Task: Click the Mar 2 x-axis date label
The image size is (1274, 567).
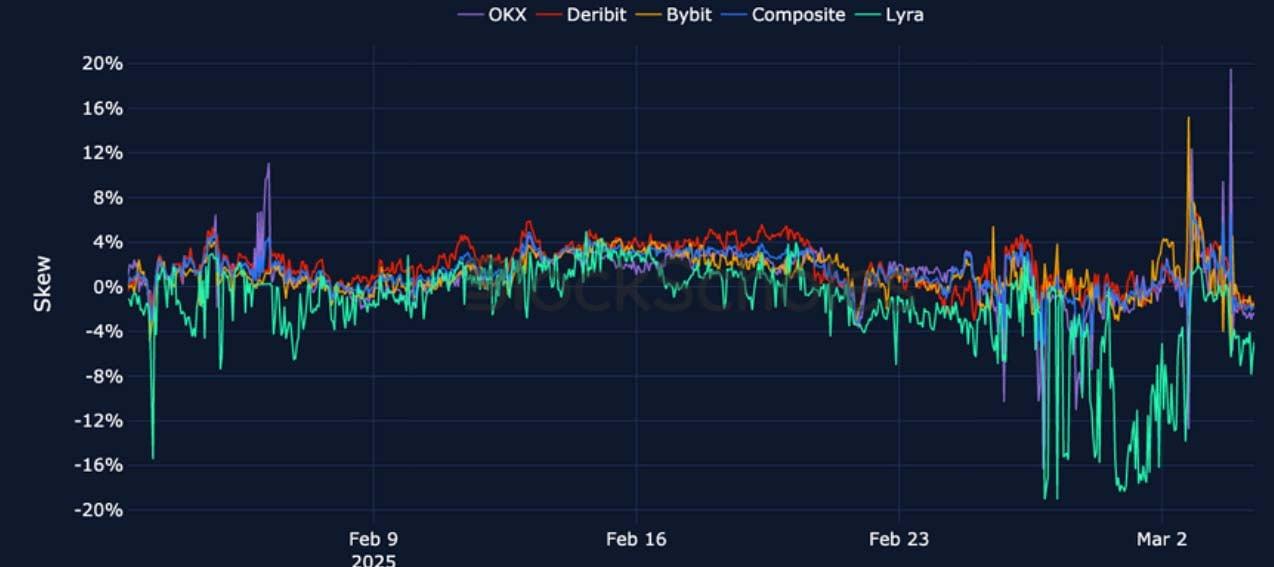Action: pos(1162,539)
